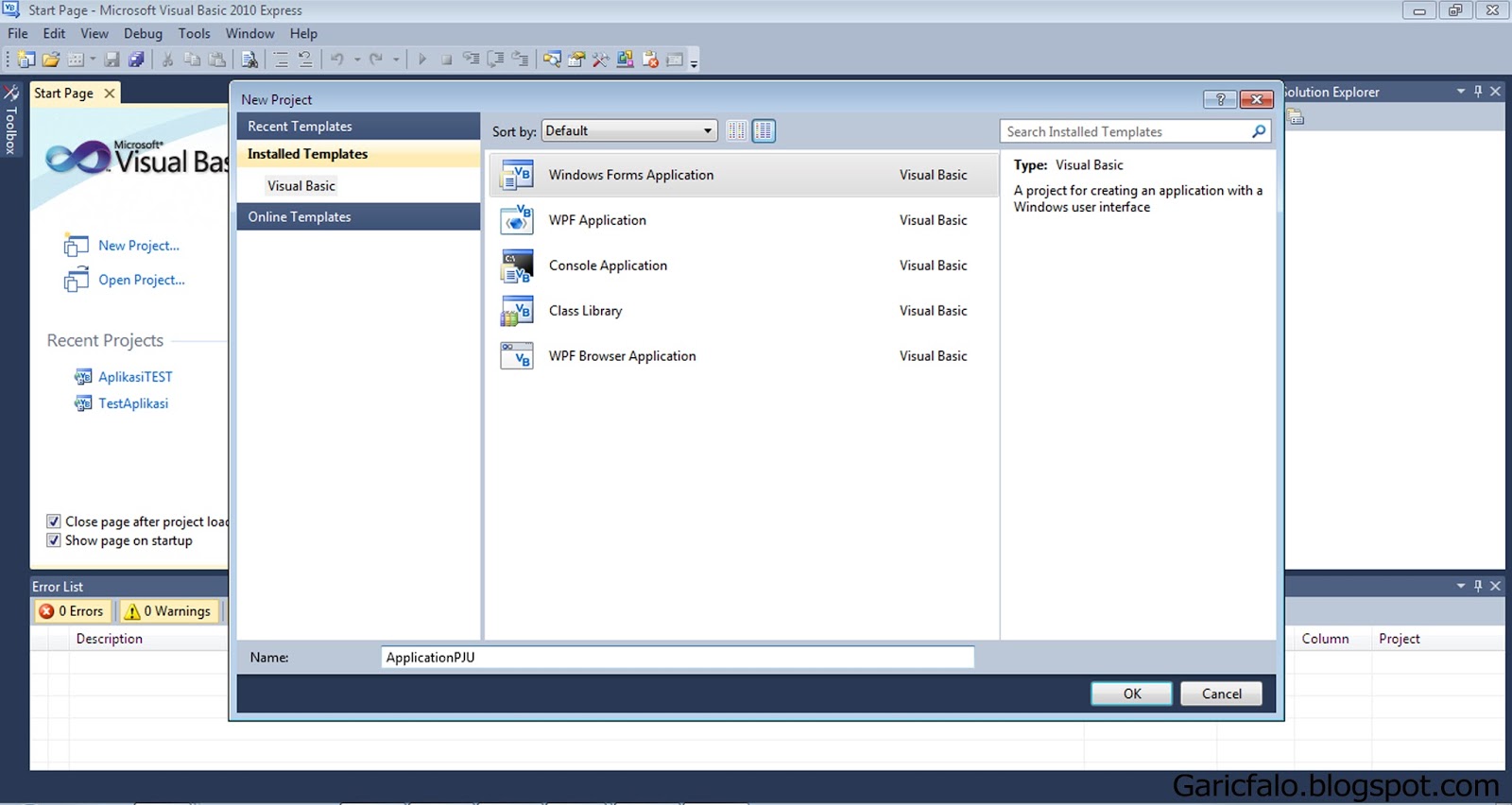Open Solution Explorer from the toolbar icon
The image size is (1512, 805).
tap(552, 60)
